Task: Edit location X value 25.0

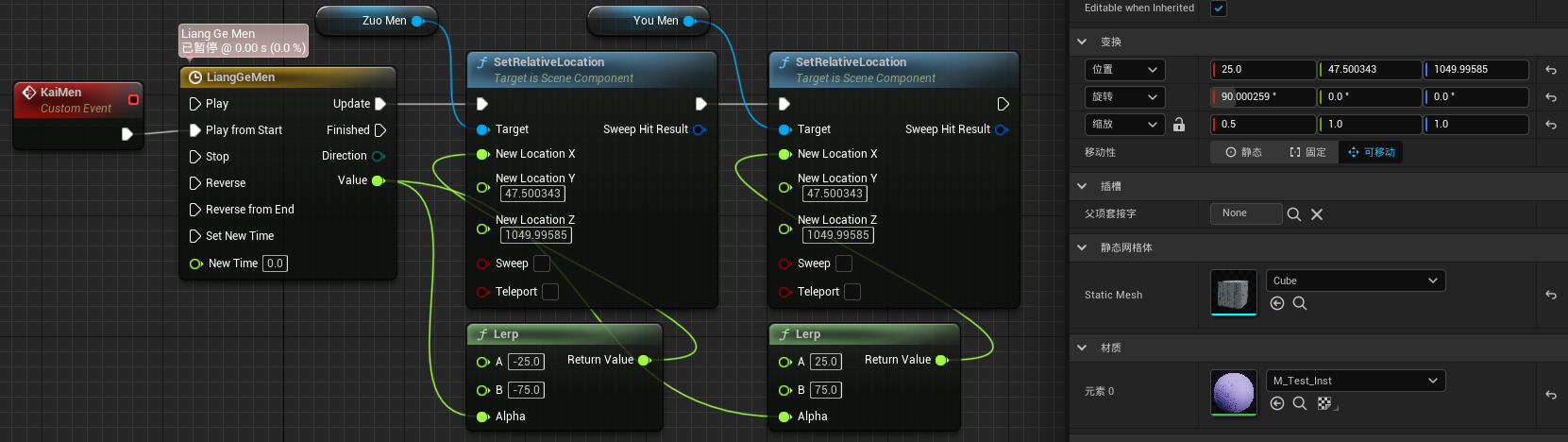Action: pyautogui.click(x=1264, y=70)
